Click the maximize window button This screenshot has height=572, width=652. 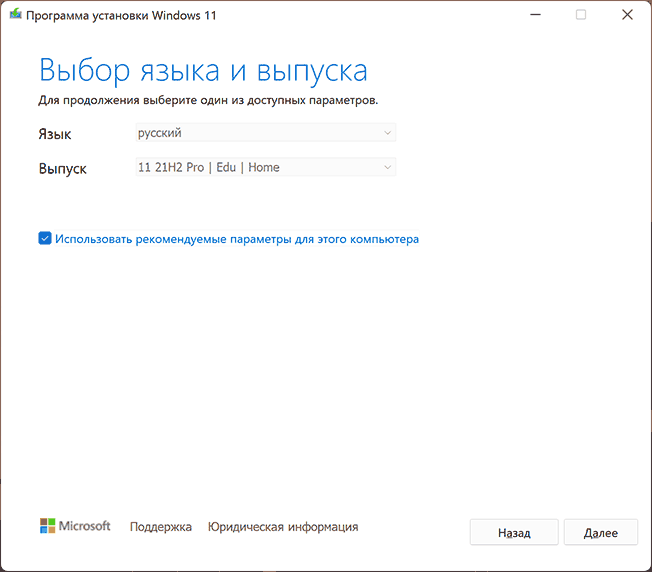coord(581,15)
